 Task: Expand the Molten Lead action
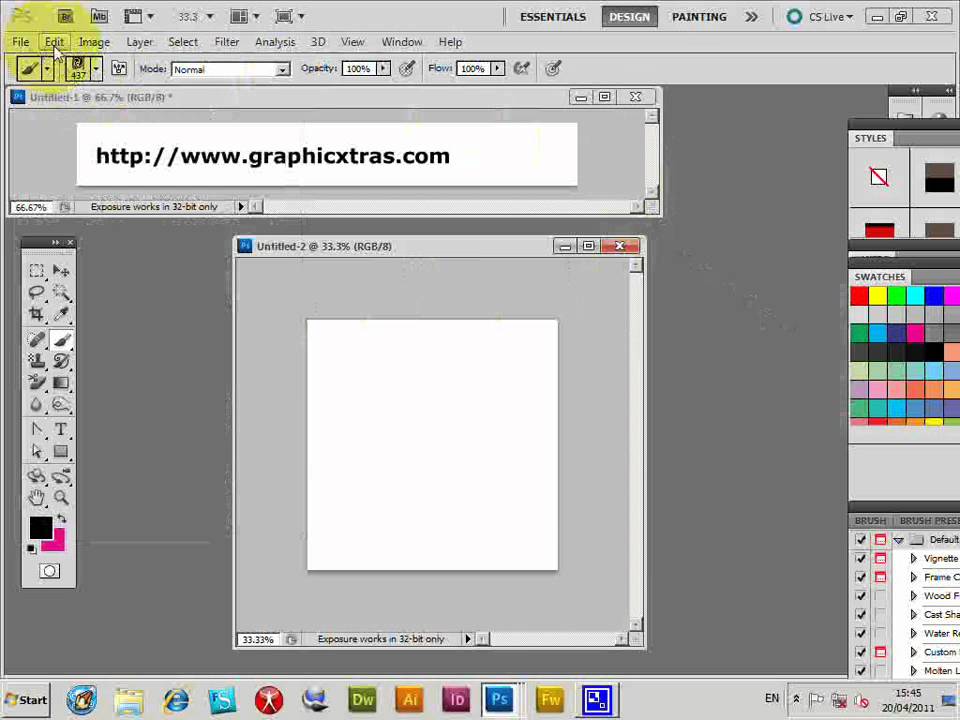click(x=913, y=670)
